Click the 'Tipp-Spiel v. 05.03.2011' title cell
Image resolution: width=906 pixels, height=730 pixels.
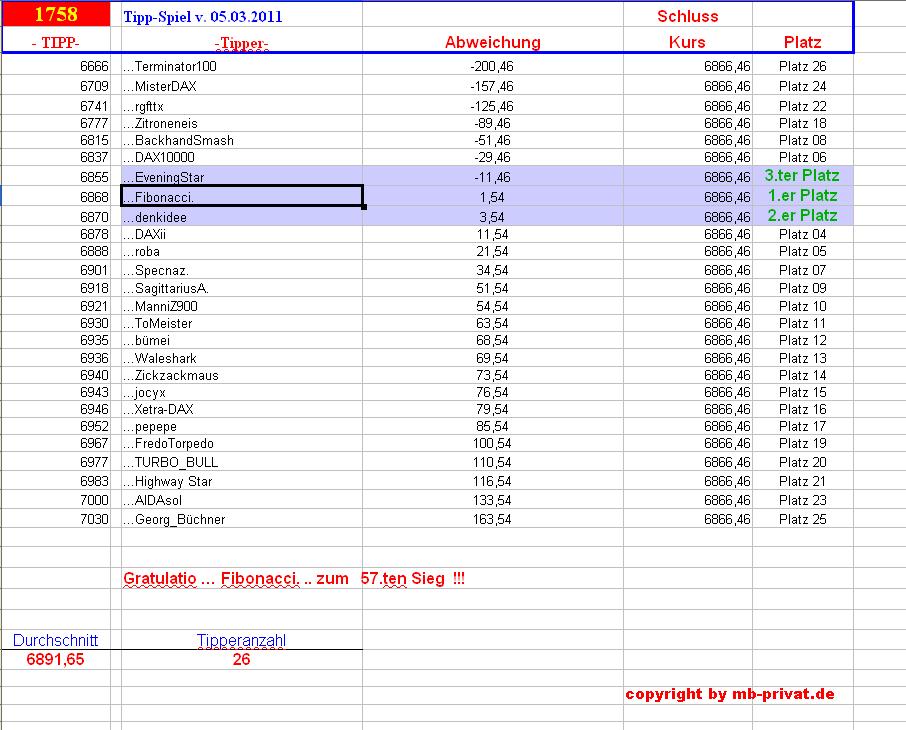(203, 16)
